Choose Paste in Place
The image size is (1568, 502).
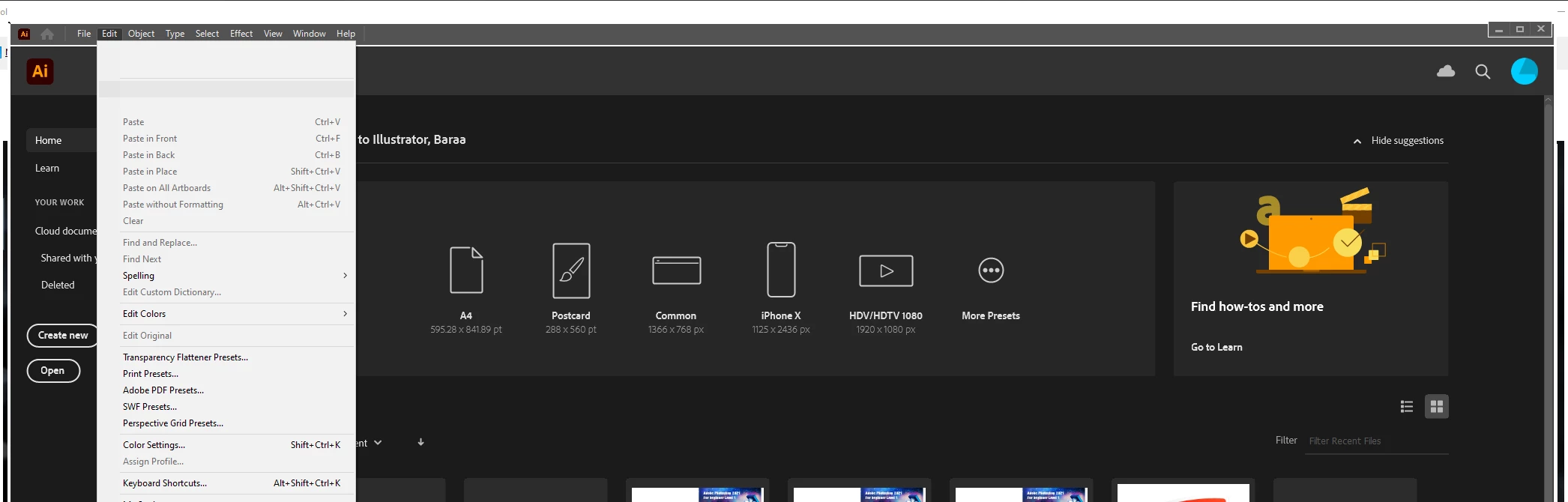coord(226,172)
